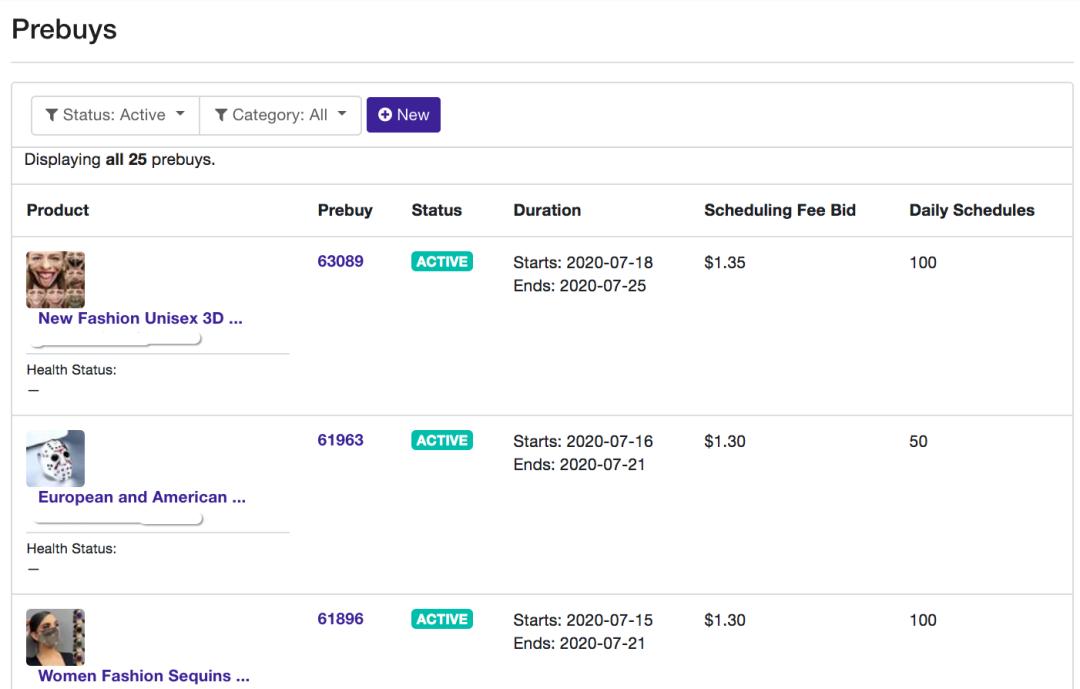Click the Scheduling Fee Bid column header
The width and height of the screenshot is (1080, 689).
tap(779, 211)
